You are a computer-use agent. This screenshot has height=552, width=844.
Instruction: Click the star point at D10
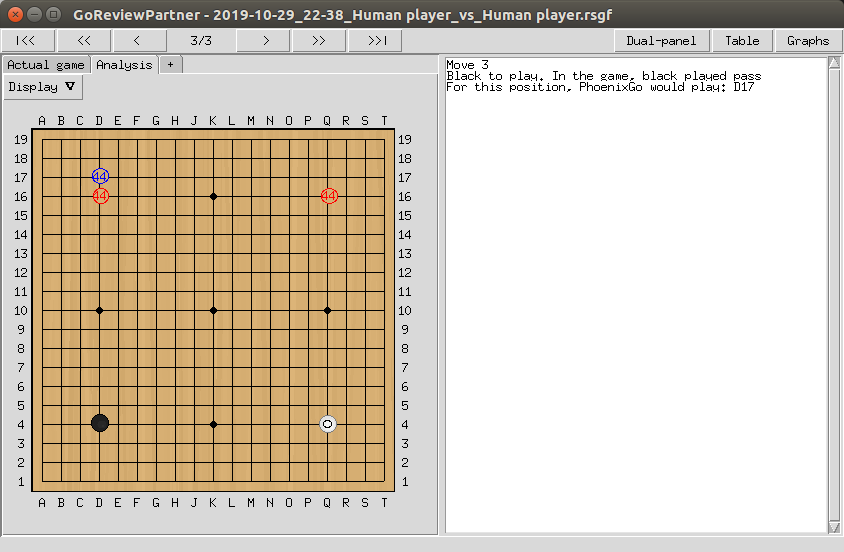pos(100,310)
